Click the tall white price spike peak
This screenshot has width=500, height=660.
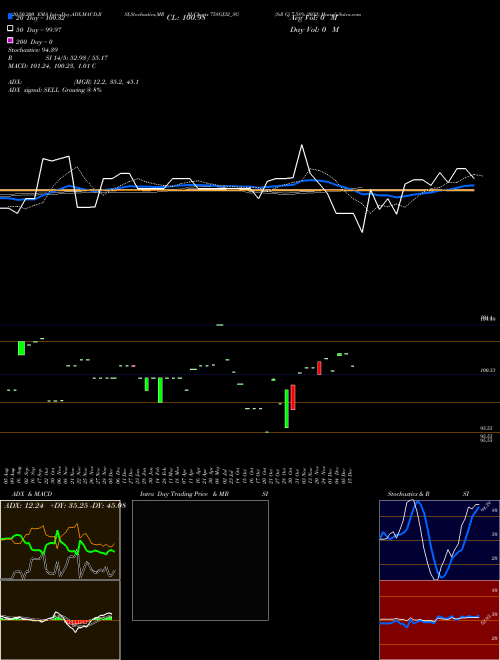(302, 146)
